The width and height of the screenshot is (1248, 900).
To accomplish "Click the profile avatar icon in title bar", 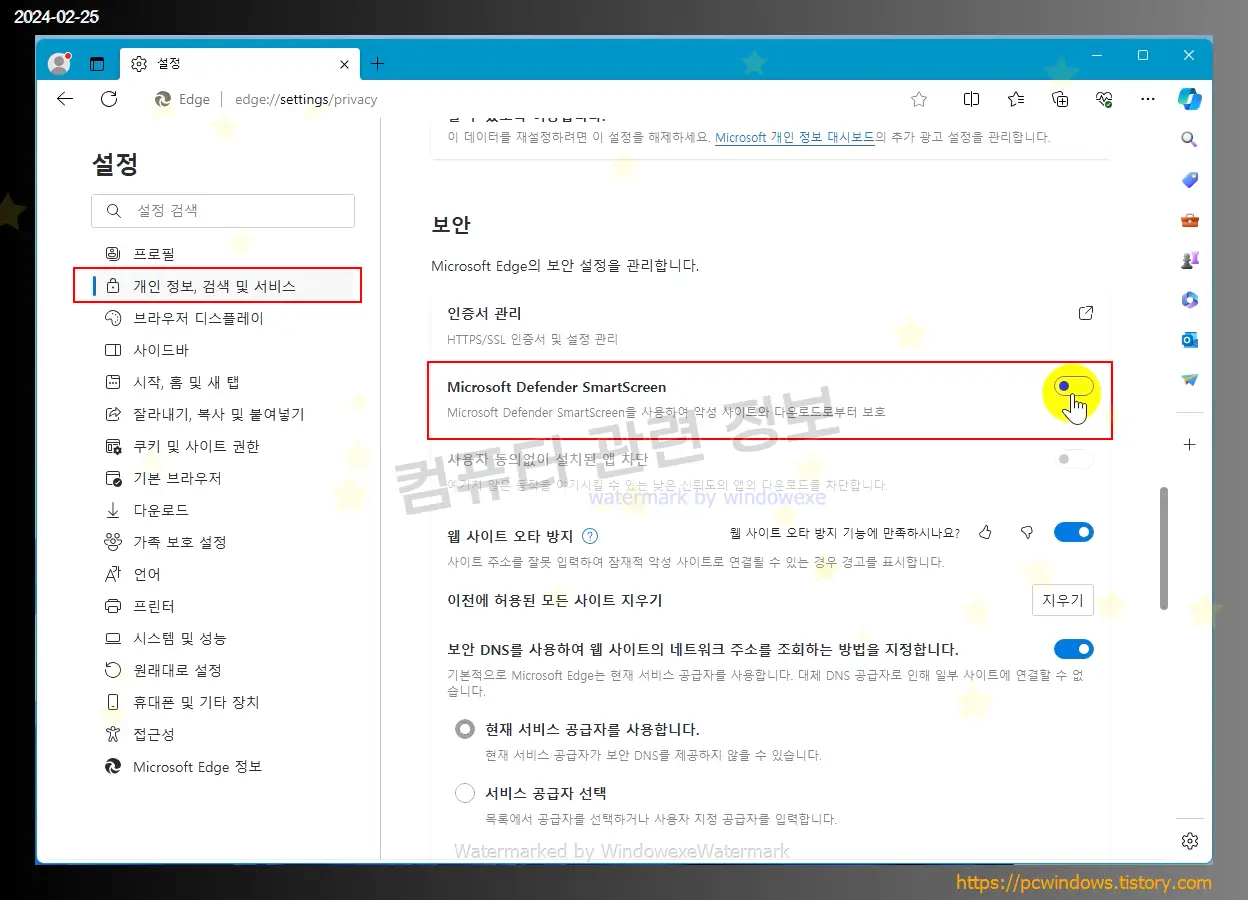I will (59, 63).
